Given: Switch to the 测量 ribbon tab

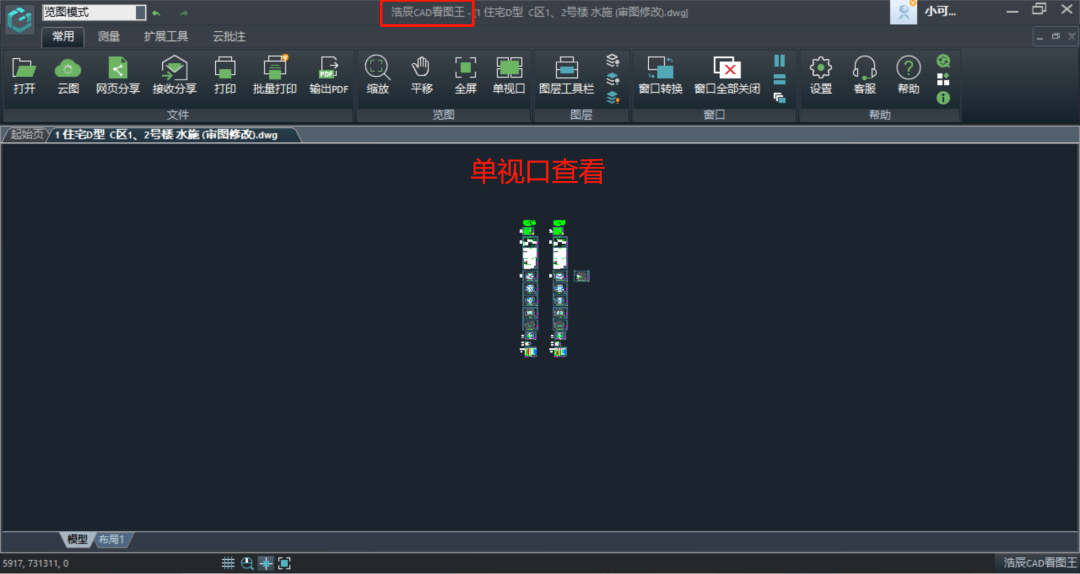Looking at the screenshot, I should coord(108,37).
